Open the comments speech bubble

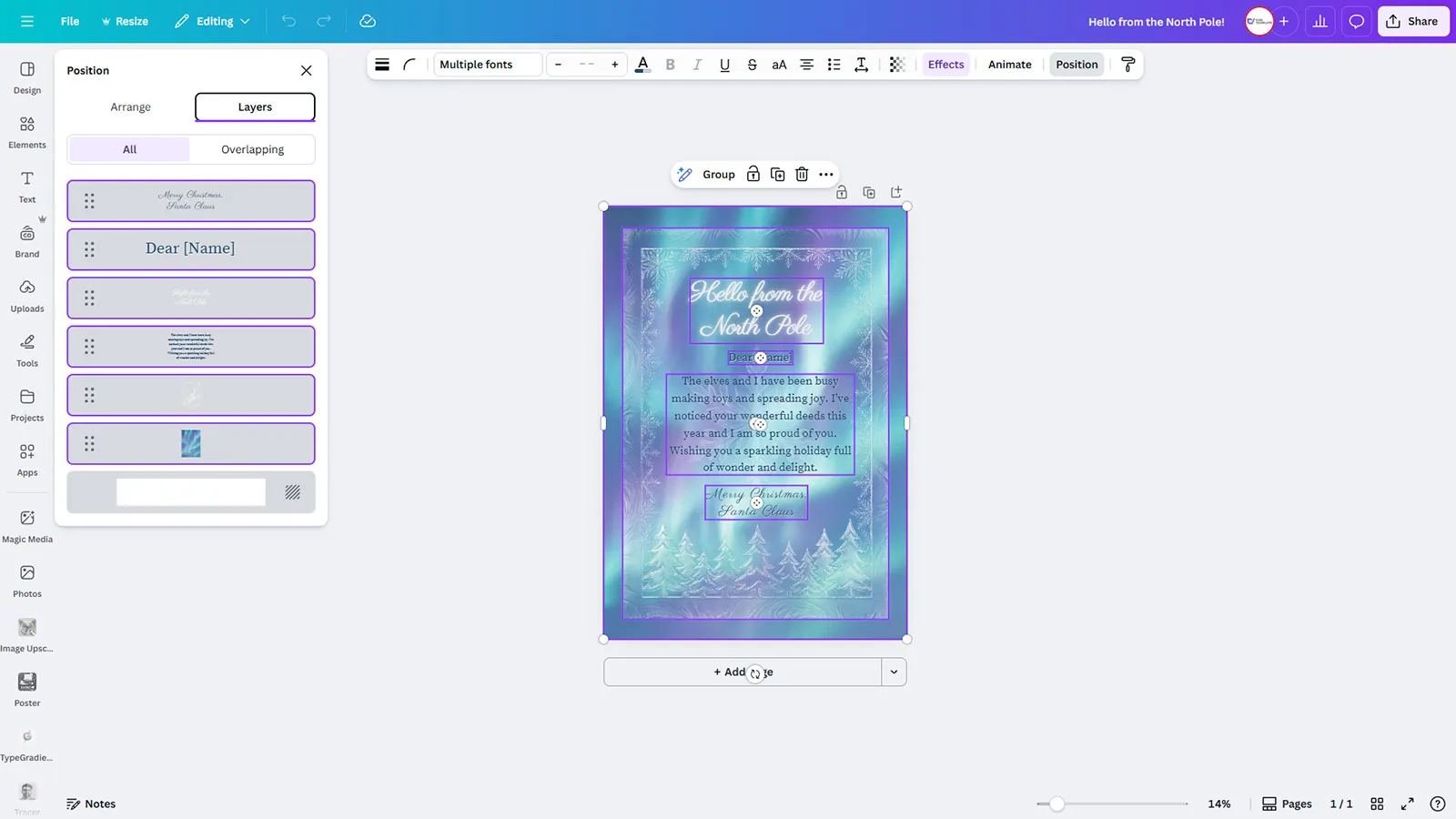pyautogui.click(x=1356, y=22)
